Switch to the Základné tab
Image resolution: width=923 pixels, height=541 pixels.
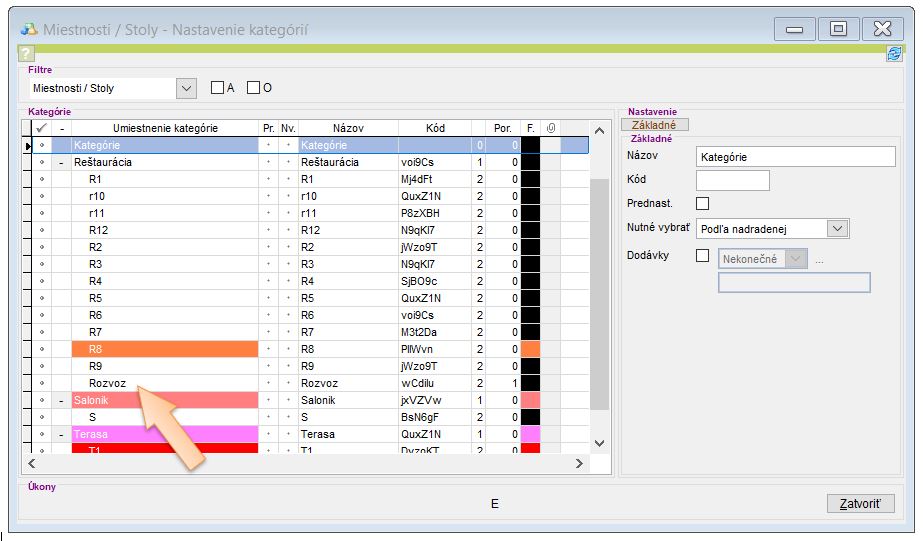tap(655, 125)
